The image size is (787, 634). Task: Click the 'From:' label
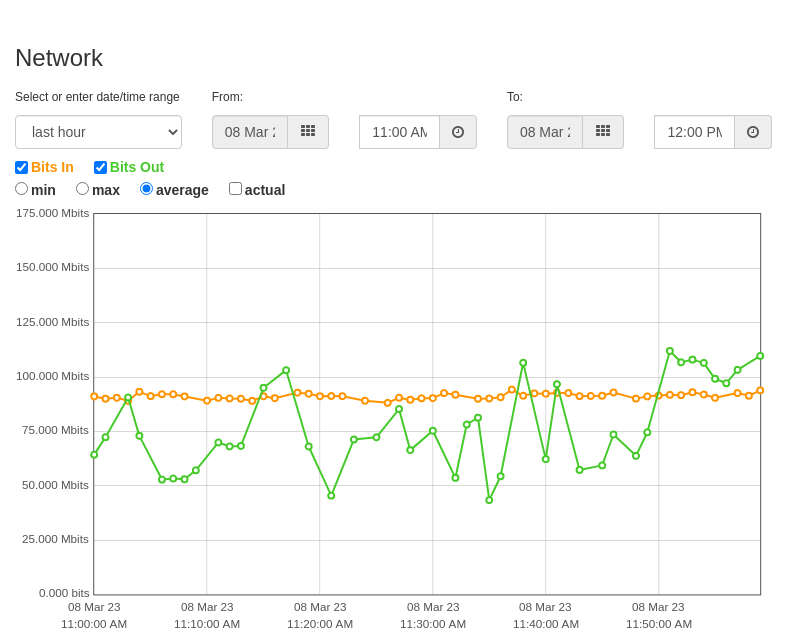point(227,97)
